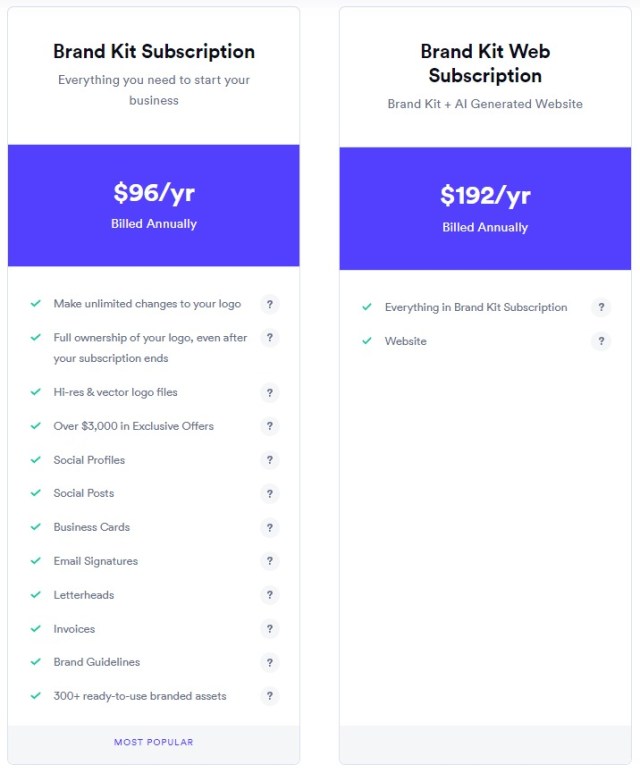Click help icon for unlimited logo changes
This screenshot has width=640, height=773.
point(269,305)
